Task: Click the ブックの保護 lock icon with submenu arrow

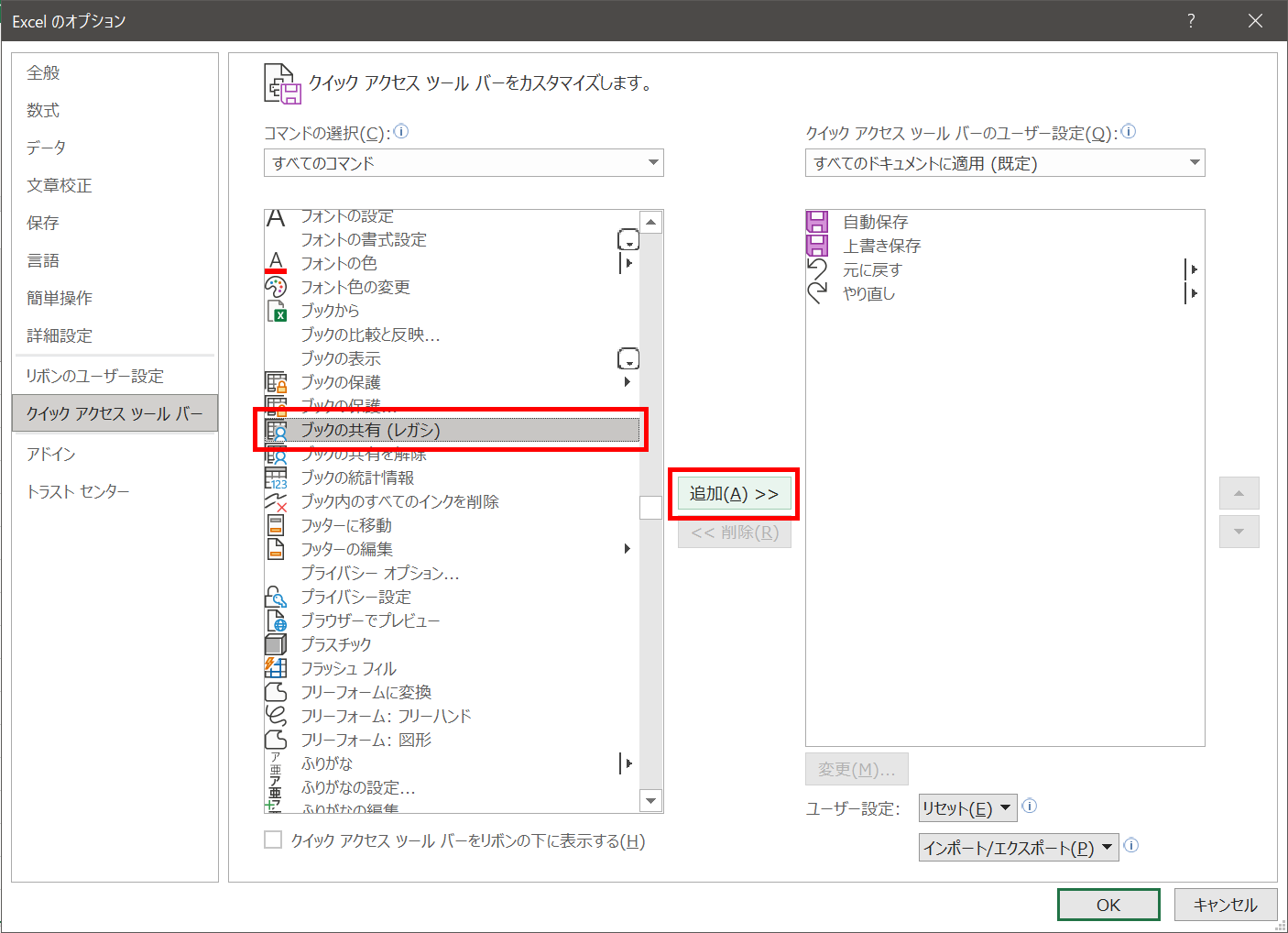Action: point(276,382)
